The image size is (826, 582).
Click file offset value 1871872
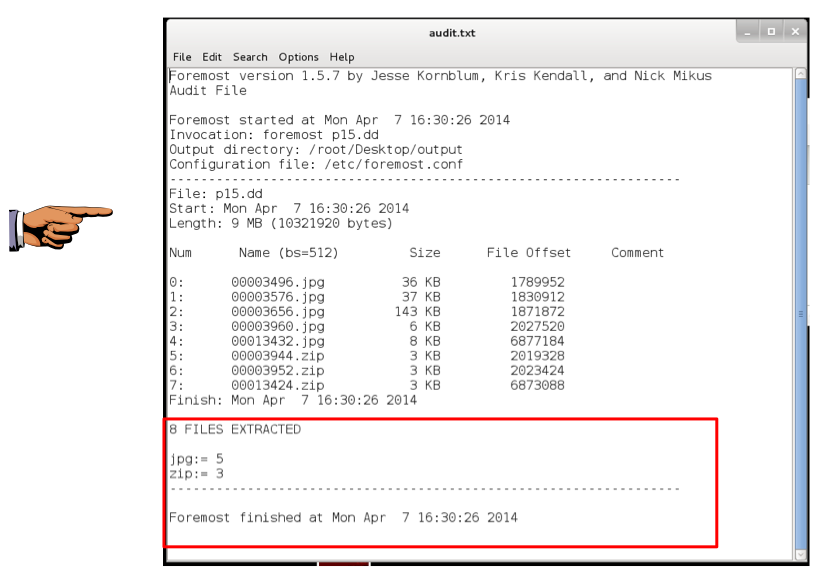(x=537, y=312)
